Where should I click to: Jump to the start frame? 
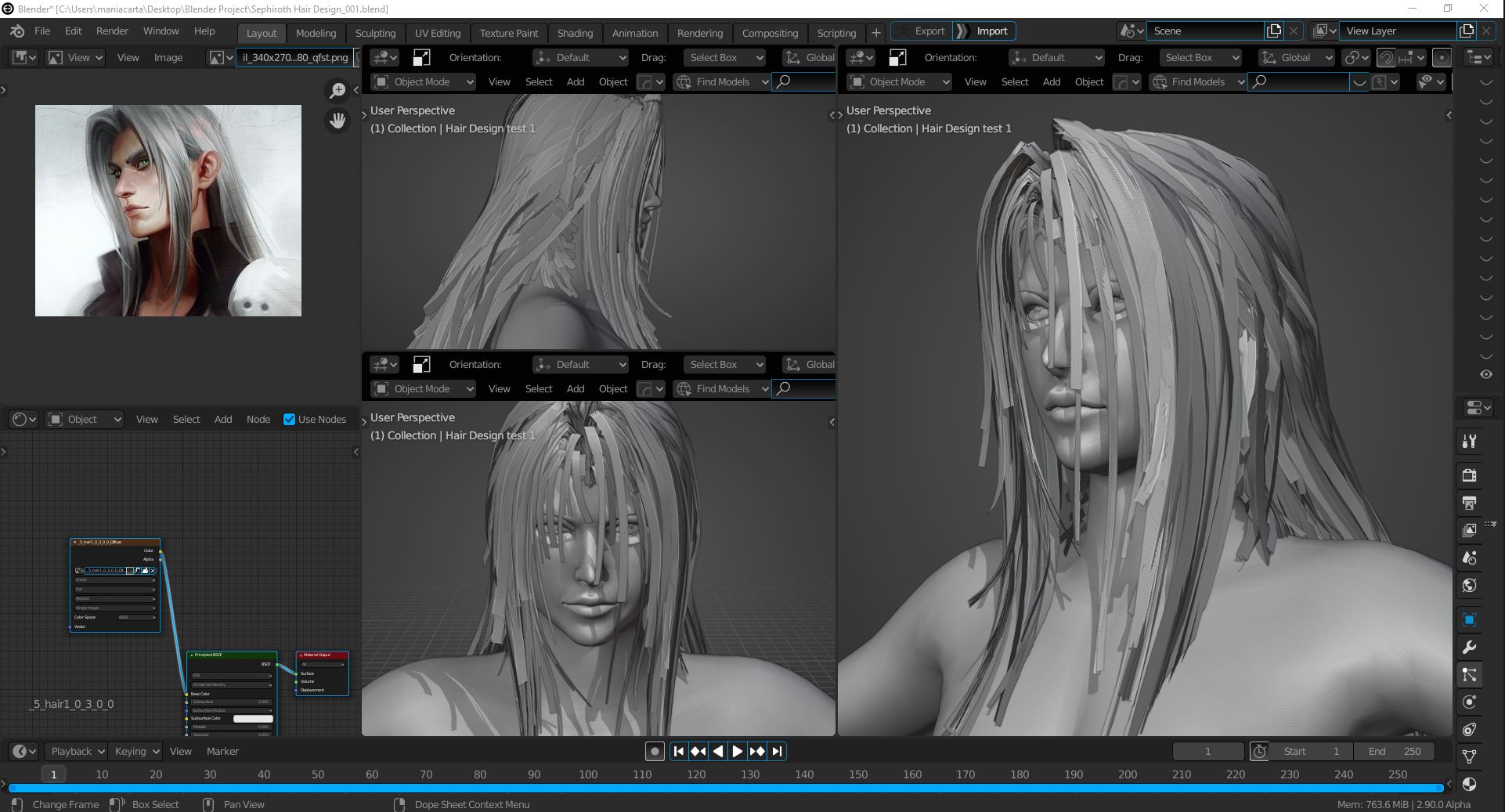point(679,752)
